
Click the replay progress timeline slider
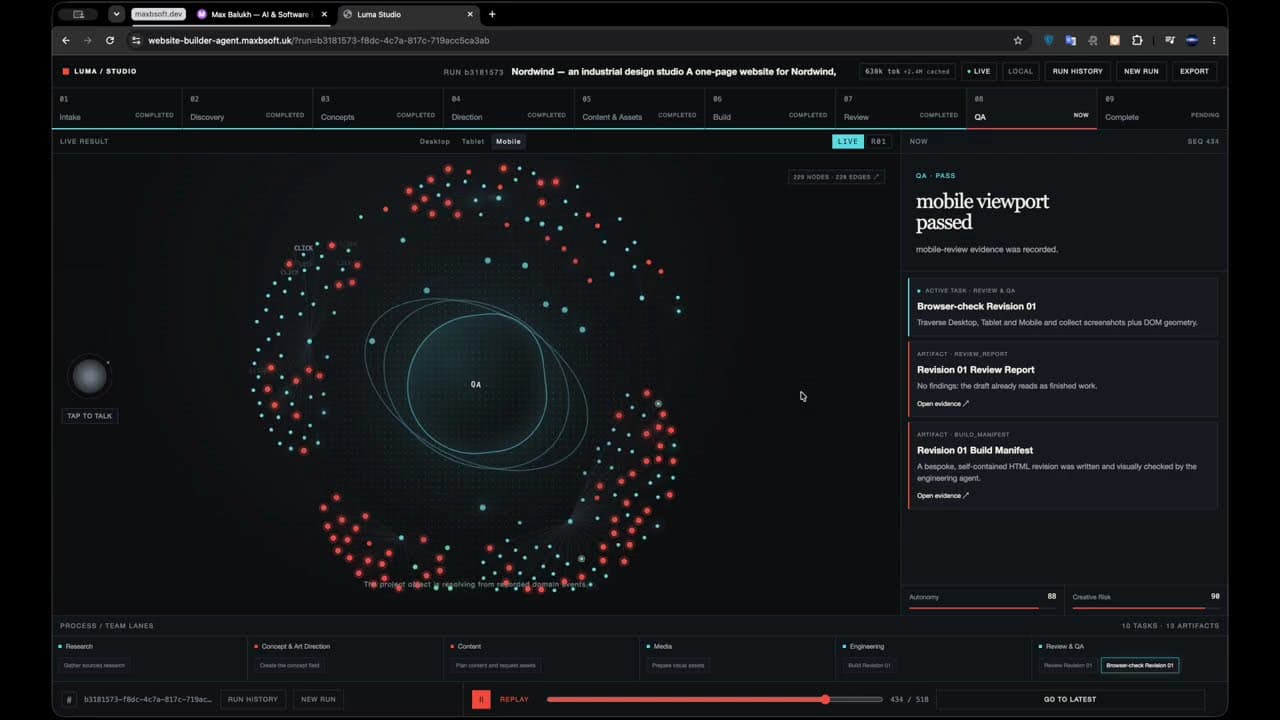click(x=714, y=699)
